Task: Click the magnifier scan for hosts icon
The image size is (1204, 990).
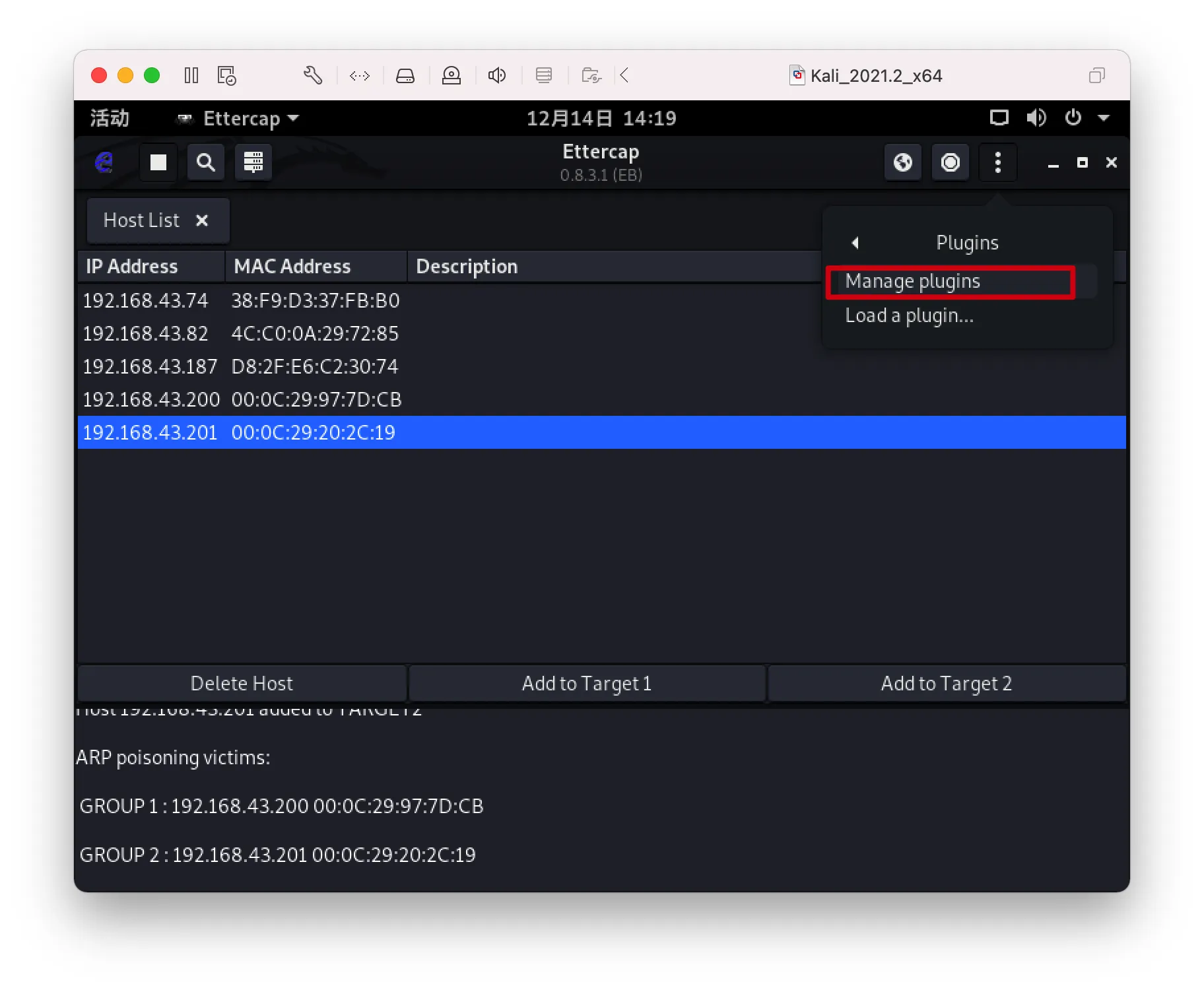Action: [x=206, y=162]
